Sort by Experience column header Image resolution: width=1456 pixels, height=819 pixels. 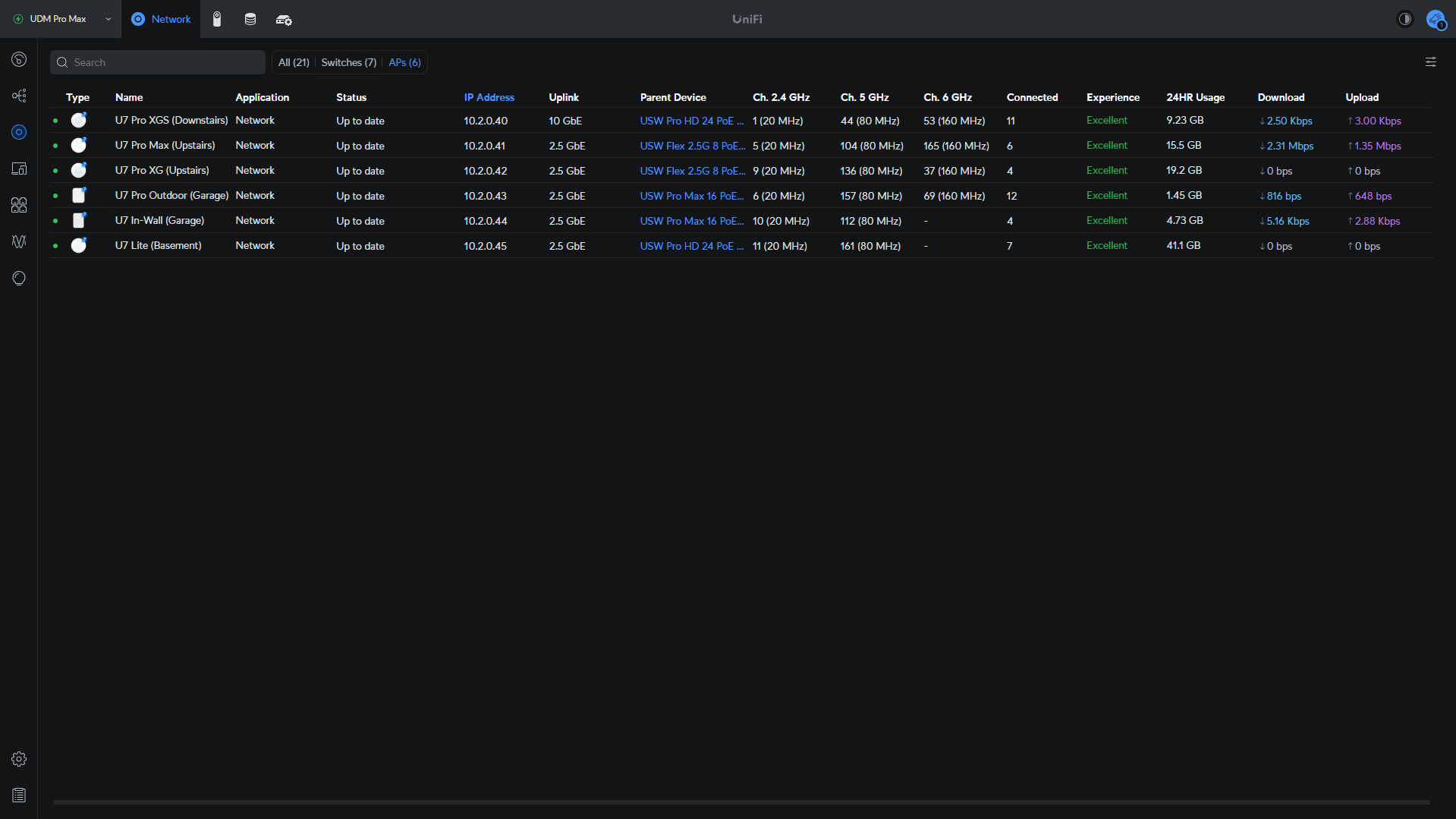[x=1112, y=97]
